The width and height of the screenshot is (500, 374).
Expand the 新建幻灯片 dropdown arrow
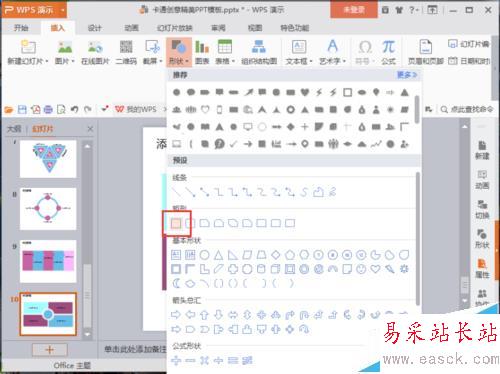(x=47, y=61)
